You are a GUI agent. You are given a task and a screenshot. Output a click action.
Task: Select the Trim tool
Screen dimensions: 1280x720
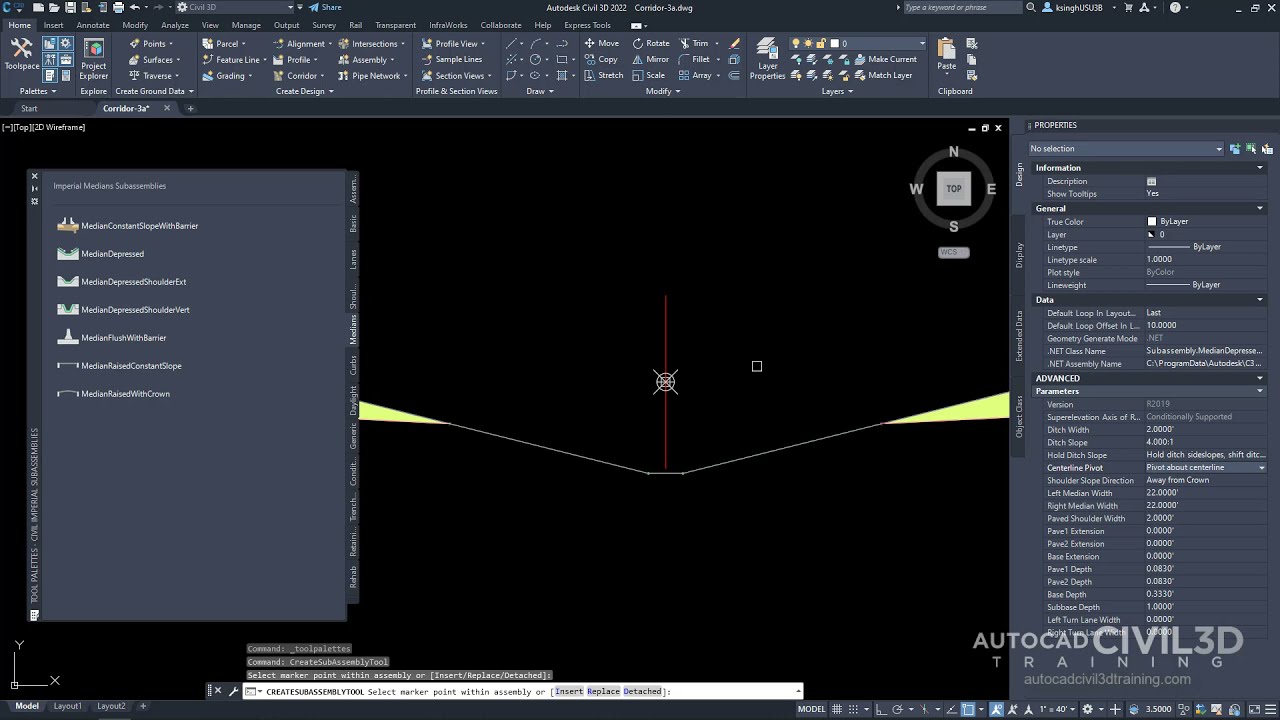(693, 43)
